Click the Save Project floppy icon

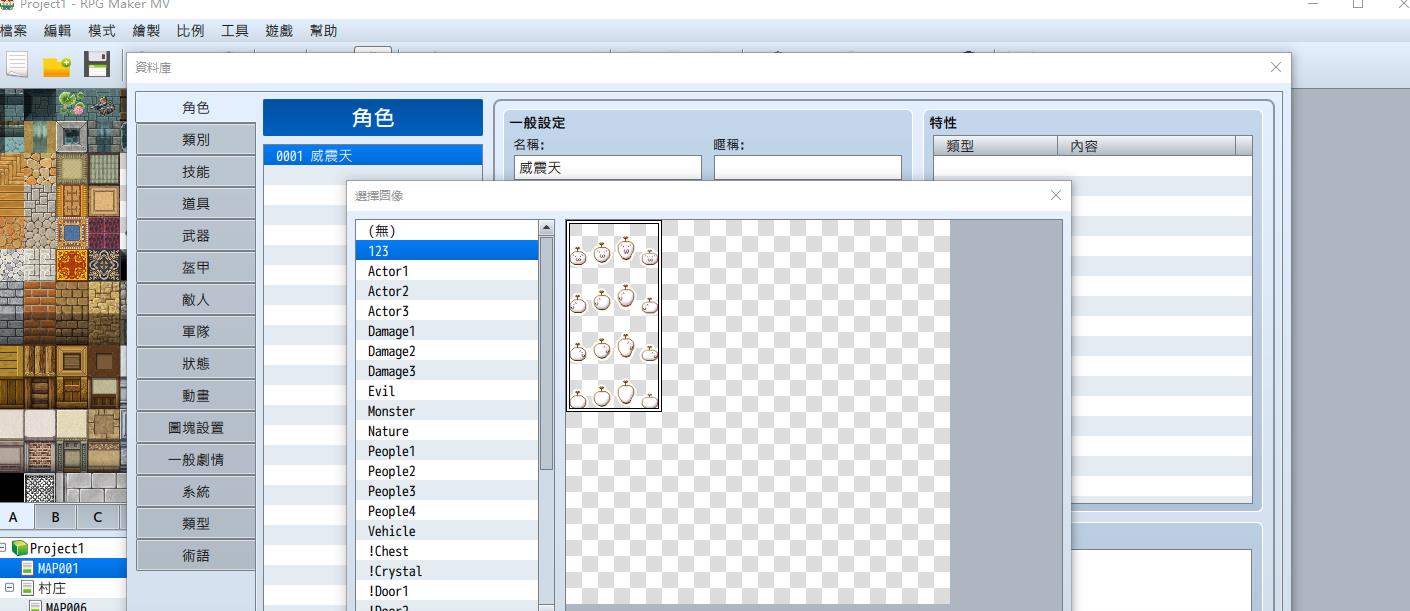click(x=97, y=65)
